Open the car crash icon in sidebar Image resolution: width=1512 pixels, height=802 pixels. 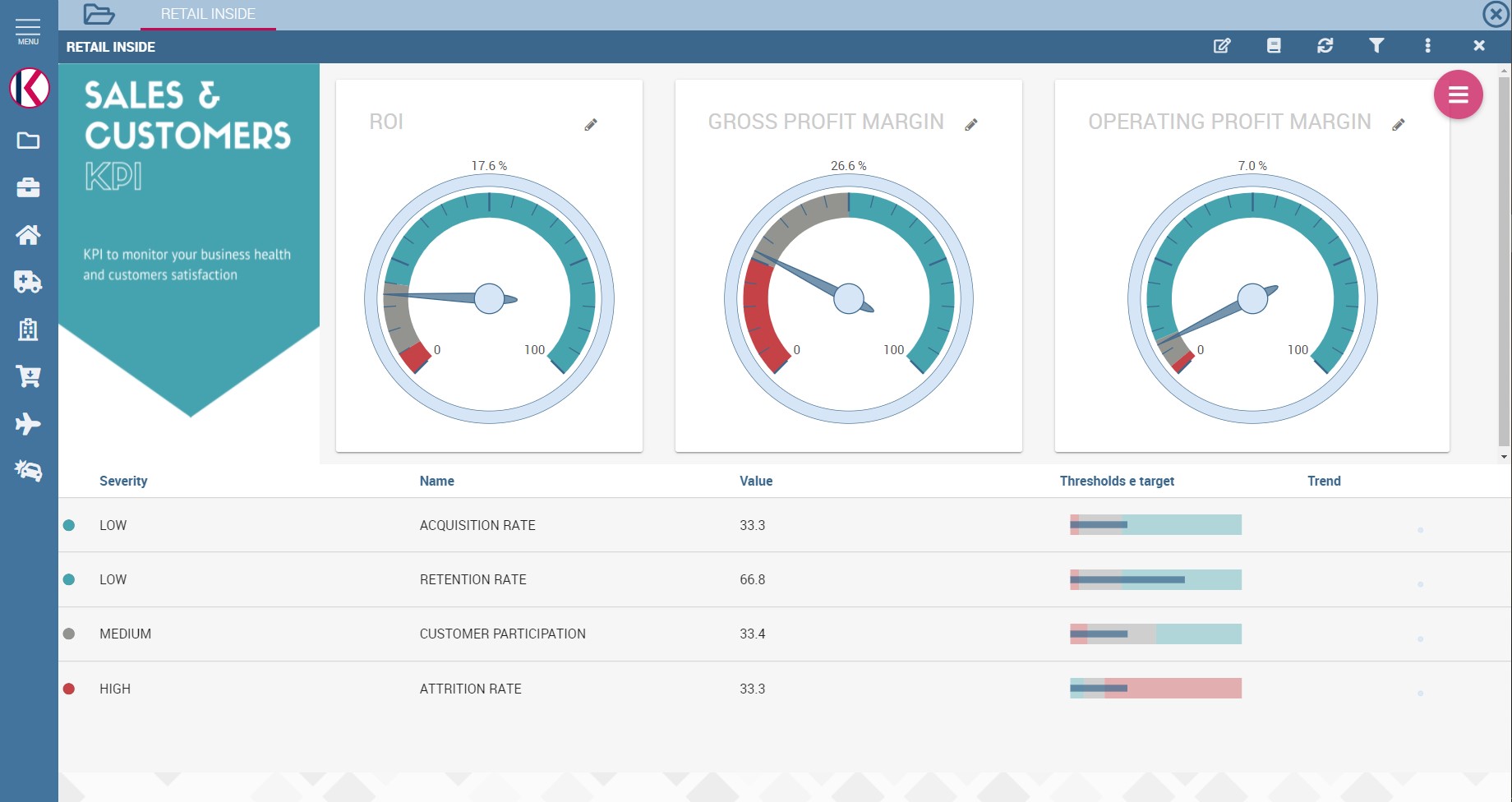click(28, 471)
